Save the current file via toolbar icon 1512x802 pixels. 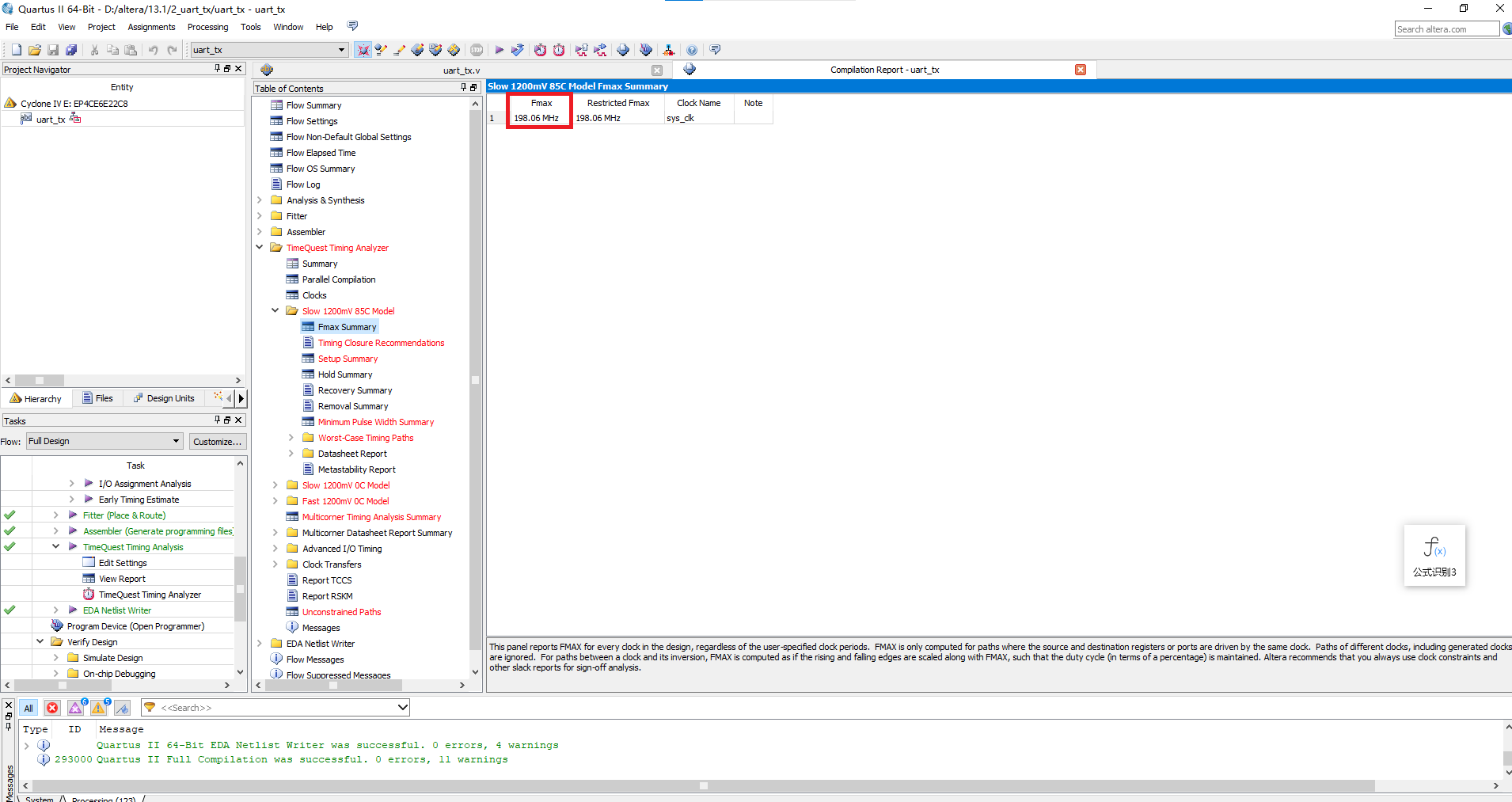tap(53, 50)
